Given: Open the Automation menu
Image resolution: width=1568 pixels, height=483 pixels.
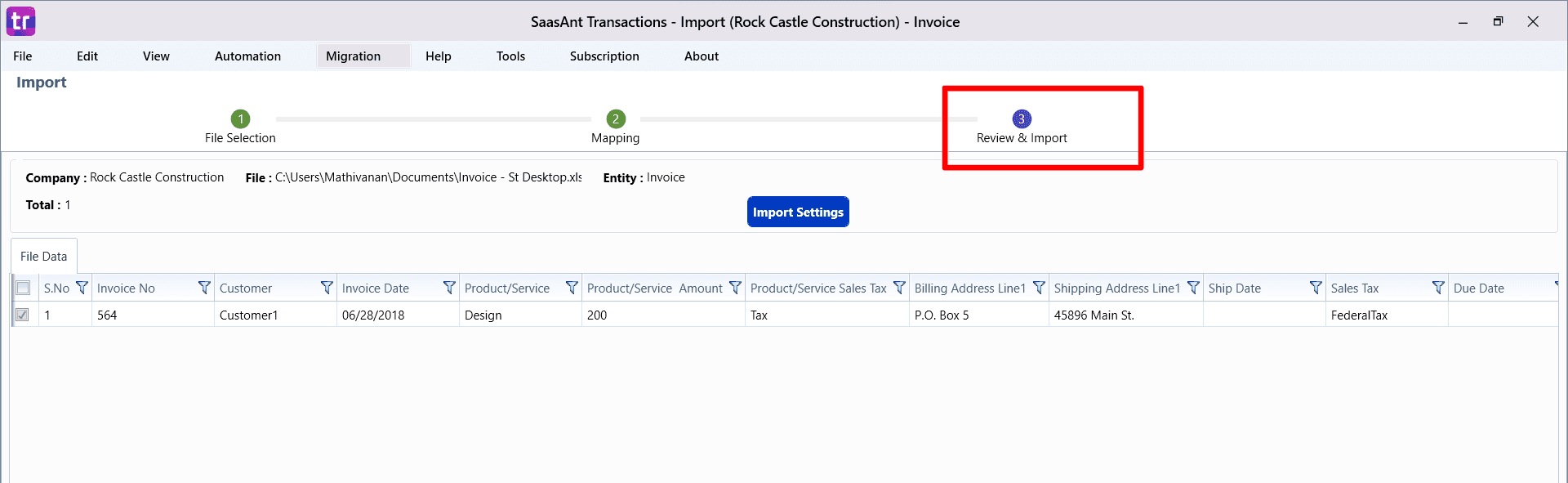Looking at the screenshot, I should [x=247, y=56].
